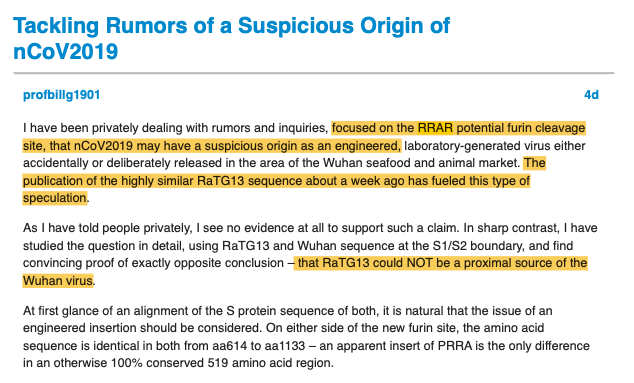
Task: Click 'As I have told people privately' sentence
Action: click(107, 229)
